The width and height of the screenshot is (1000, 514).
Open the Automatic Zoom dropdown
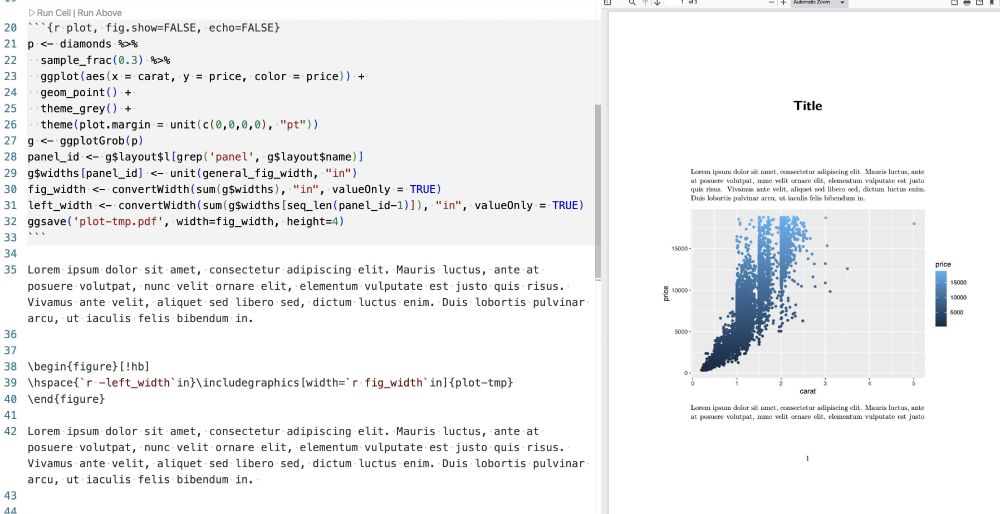[x=819, y=3]
